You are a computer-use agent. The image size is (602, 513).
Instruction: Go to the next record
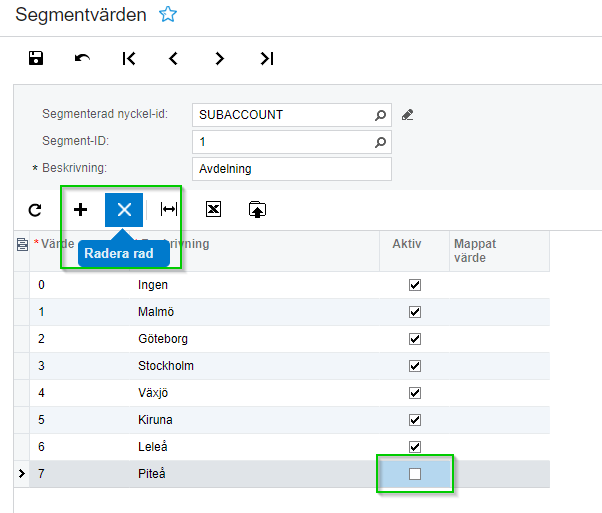(220, 59)
